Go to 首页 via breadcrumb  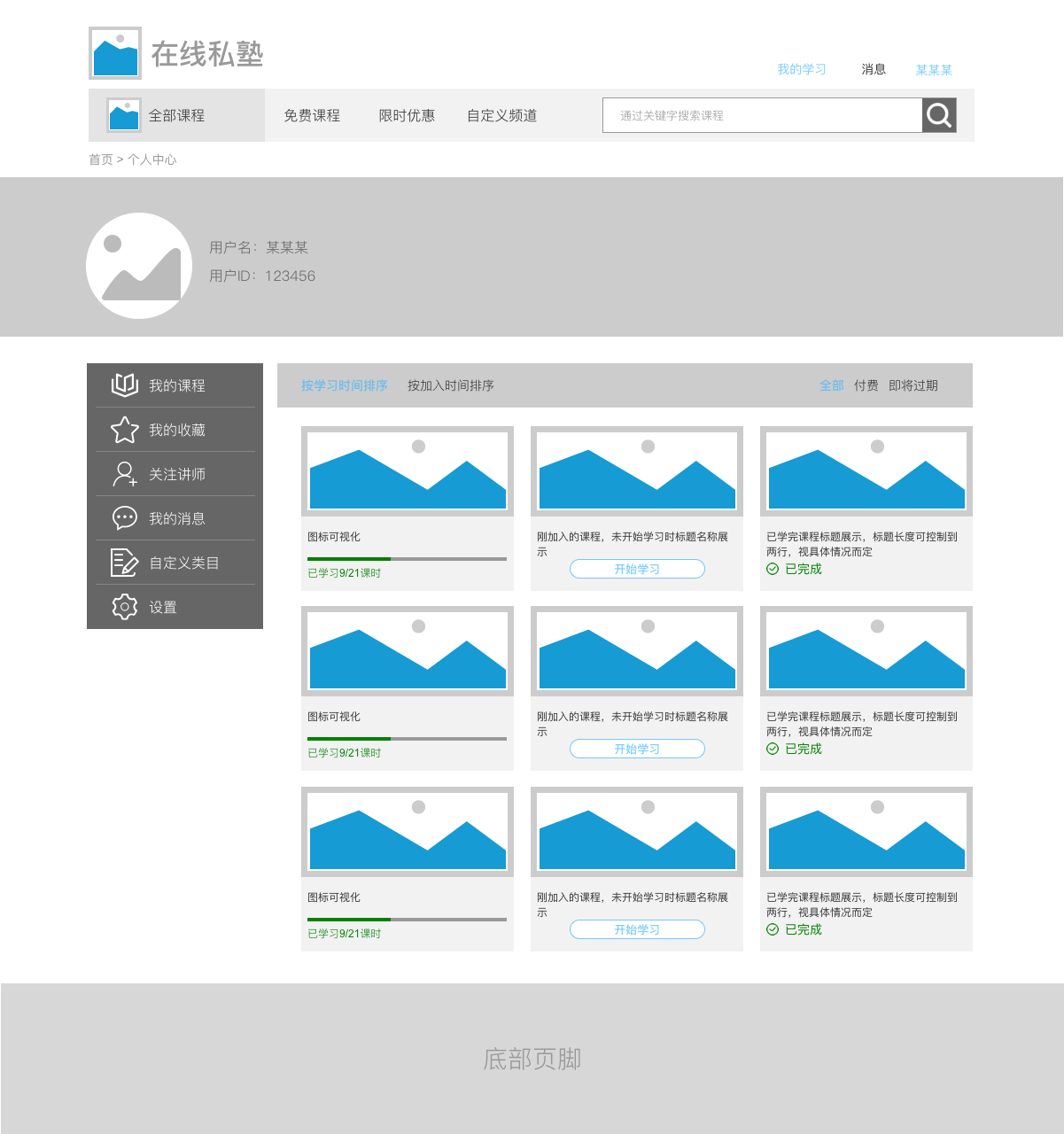point(101,159)
